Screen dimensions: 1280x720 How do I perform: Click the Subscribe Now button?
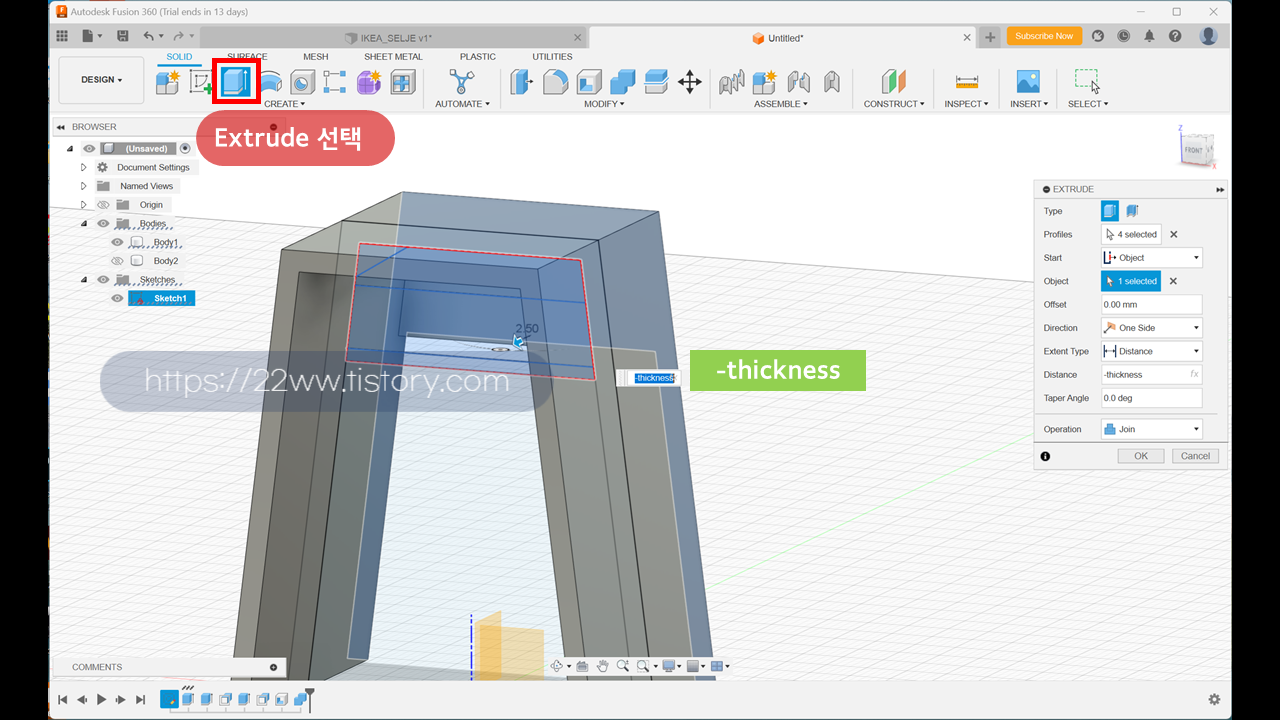tap(1044, 36)
